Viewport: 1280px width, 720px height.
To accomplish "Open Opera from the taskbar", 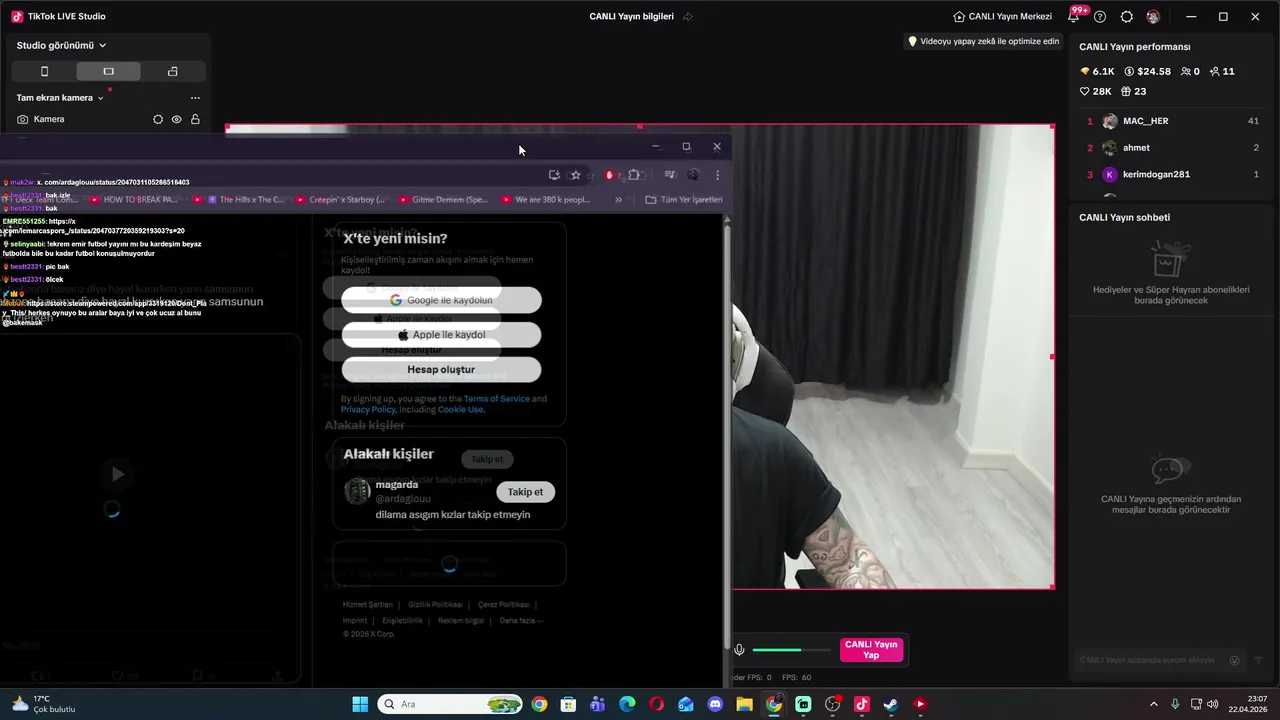I will pos(656,704).
